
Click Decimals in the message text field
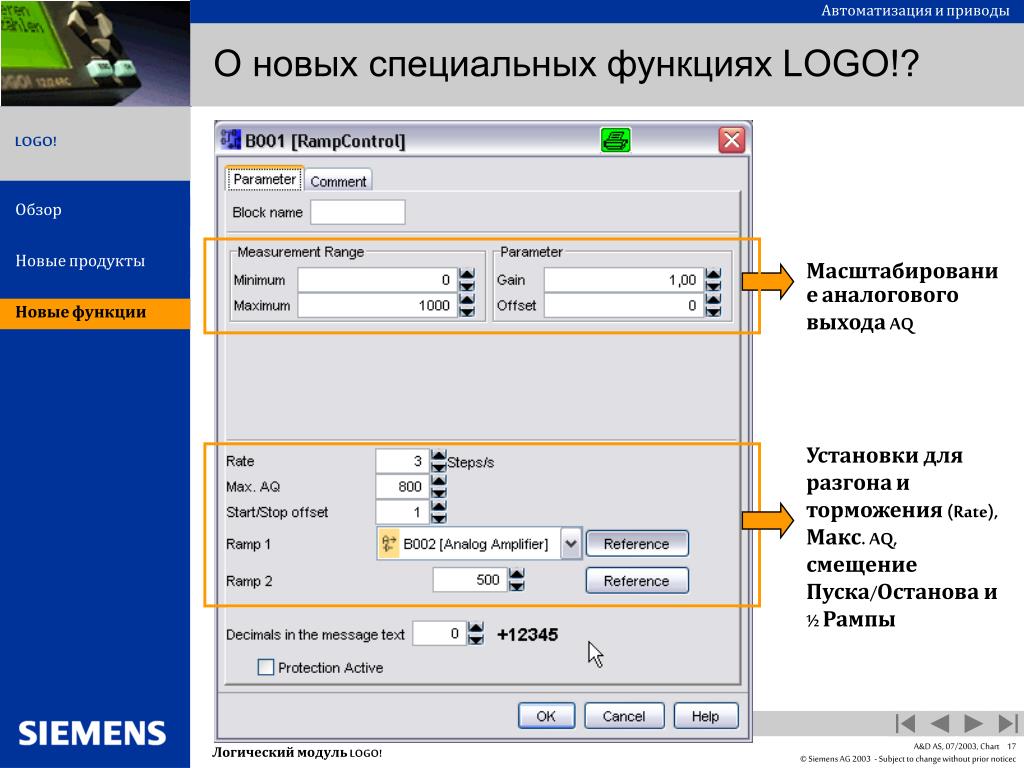[x=439, y=633]
